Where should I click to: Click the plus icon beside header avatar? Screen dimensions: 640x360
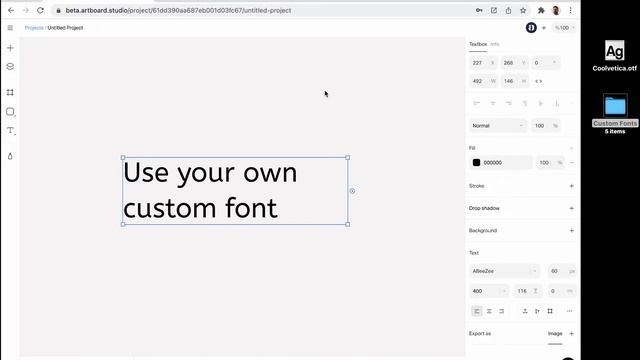[x=544, y=28]
